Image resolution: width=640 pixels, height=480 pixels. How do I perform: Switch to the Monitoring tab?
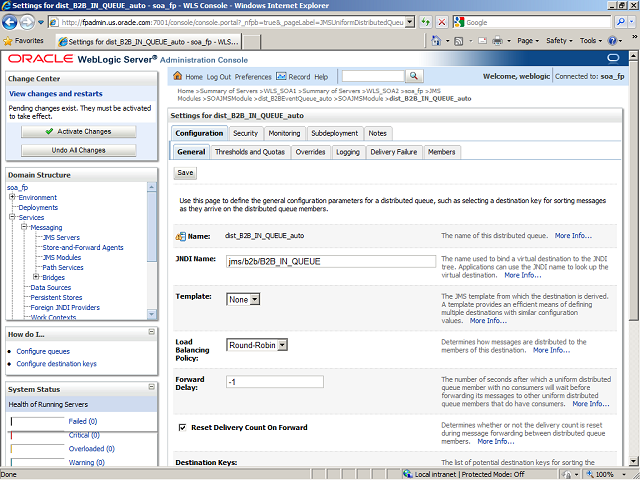[x=284, y=133]
